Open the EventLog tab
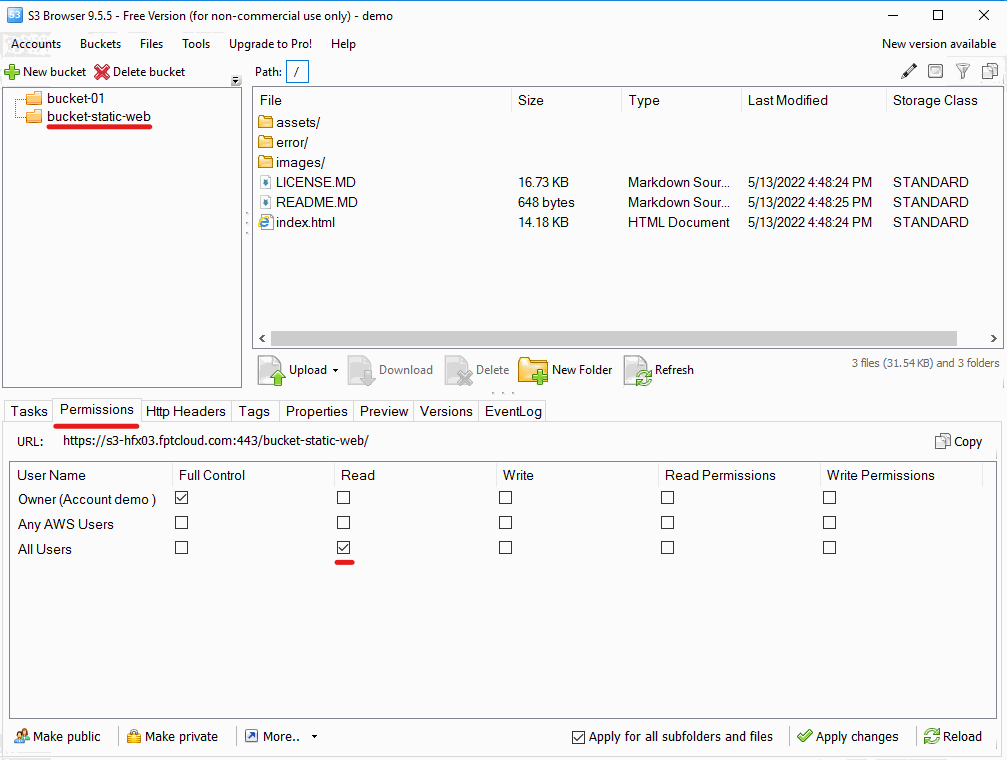The image size is (1007, 760). pyautogui.click(x=513, y=411)
